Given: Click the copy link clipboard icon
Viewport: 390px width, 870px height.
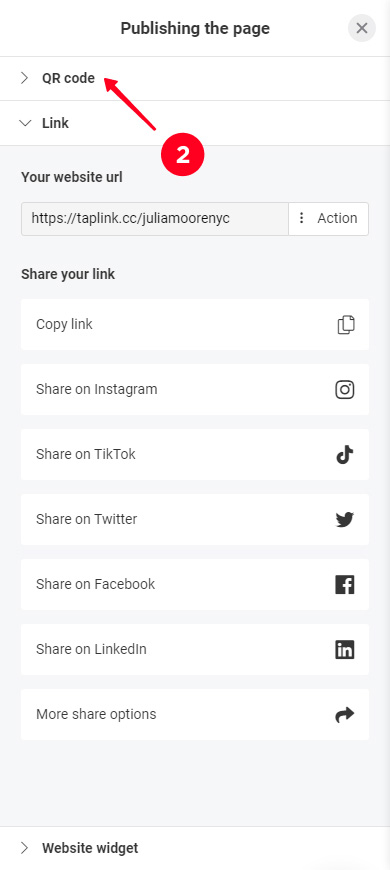Looking at the screenshot, I should (x=346, y=325).
